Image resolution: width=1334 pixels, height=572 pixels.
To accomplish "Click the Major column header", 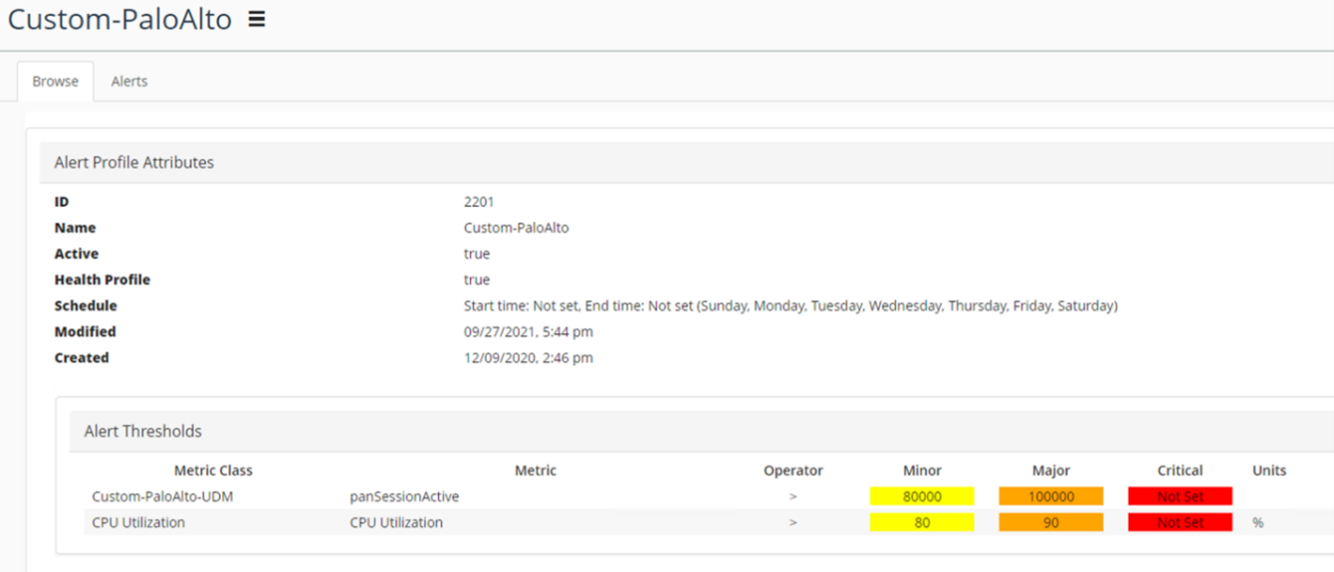I will tap(1051, 470).
